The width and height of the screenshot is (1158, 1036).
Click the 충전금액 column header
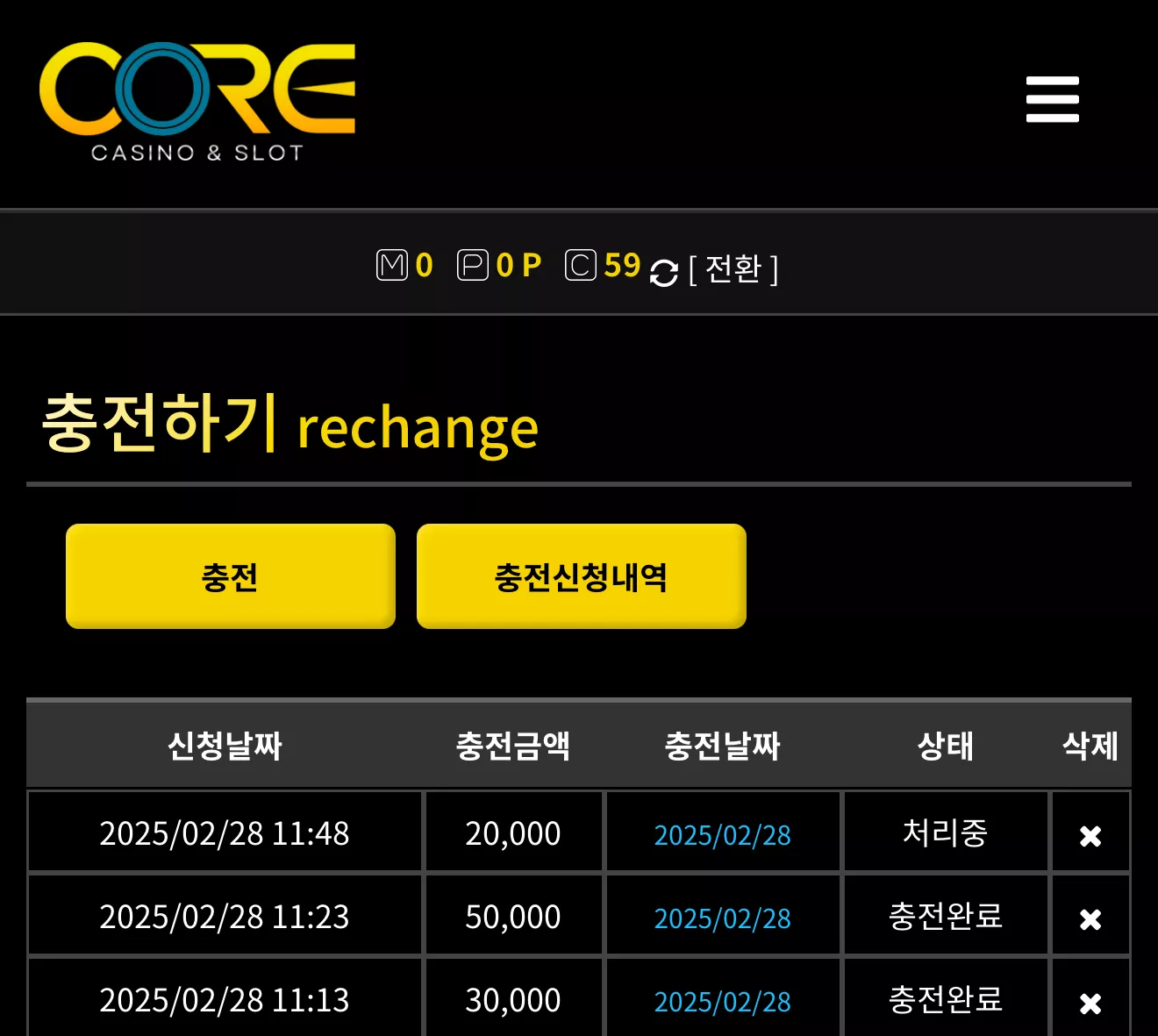pos(513,747)
